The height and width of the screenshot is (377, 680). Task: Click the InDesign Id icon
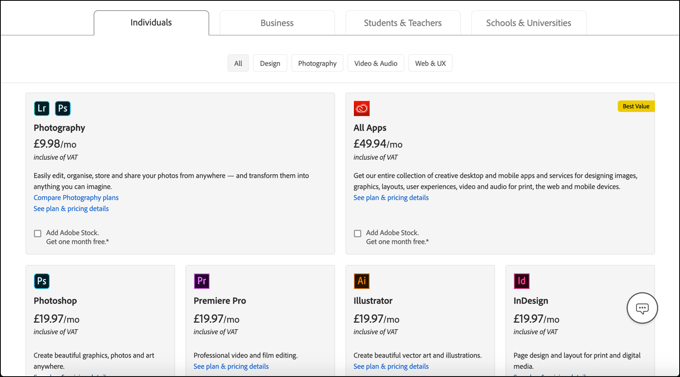coord(522,281)
